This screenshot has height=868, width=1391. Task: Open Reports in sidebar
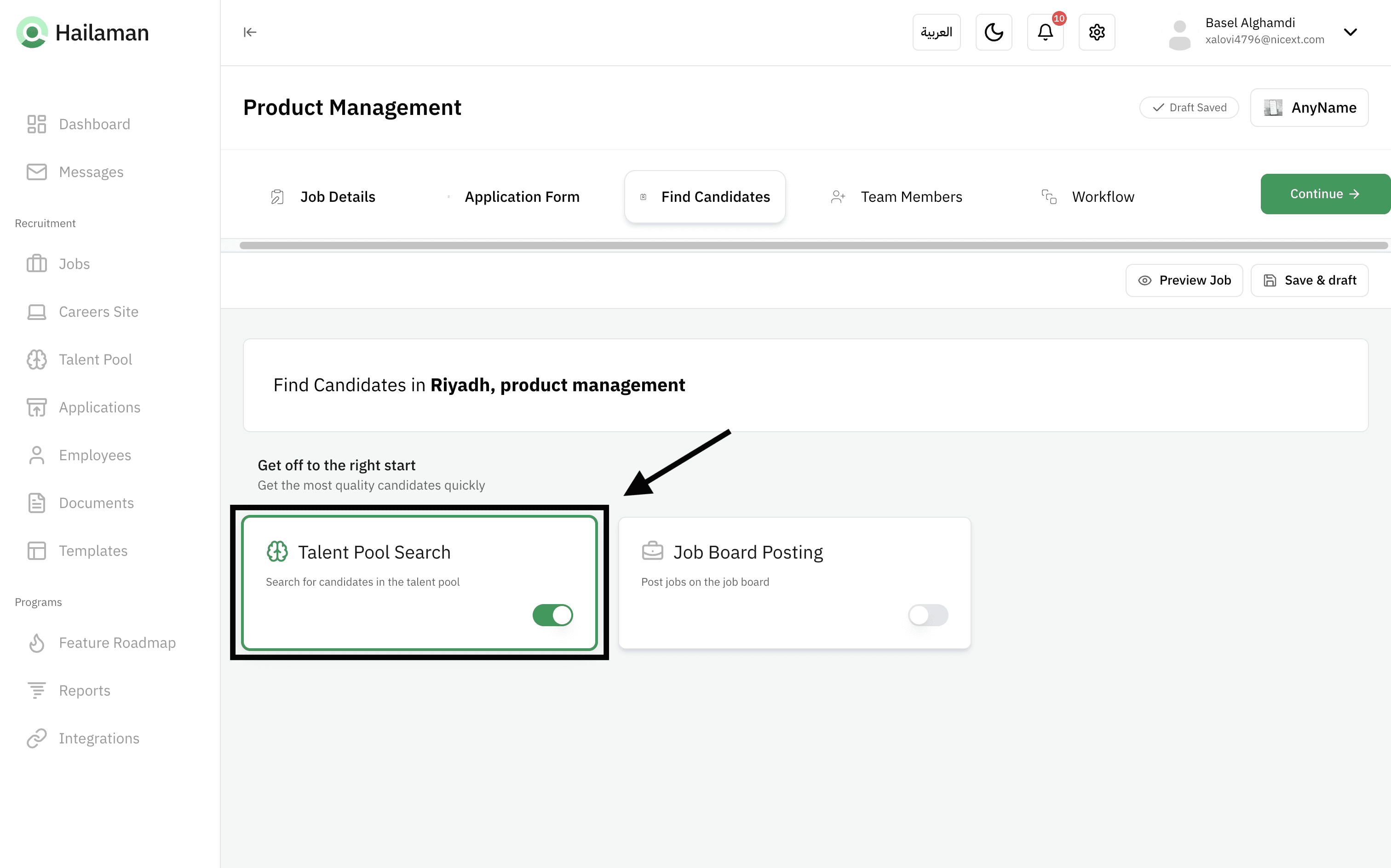pos(85,691)
